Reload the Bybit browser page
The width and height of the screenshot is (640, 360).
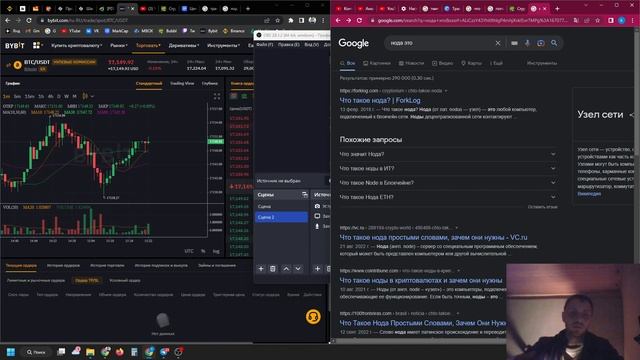(x=29, y=20)
